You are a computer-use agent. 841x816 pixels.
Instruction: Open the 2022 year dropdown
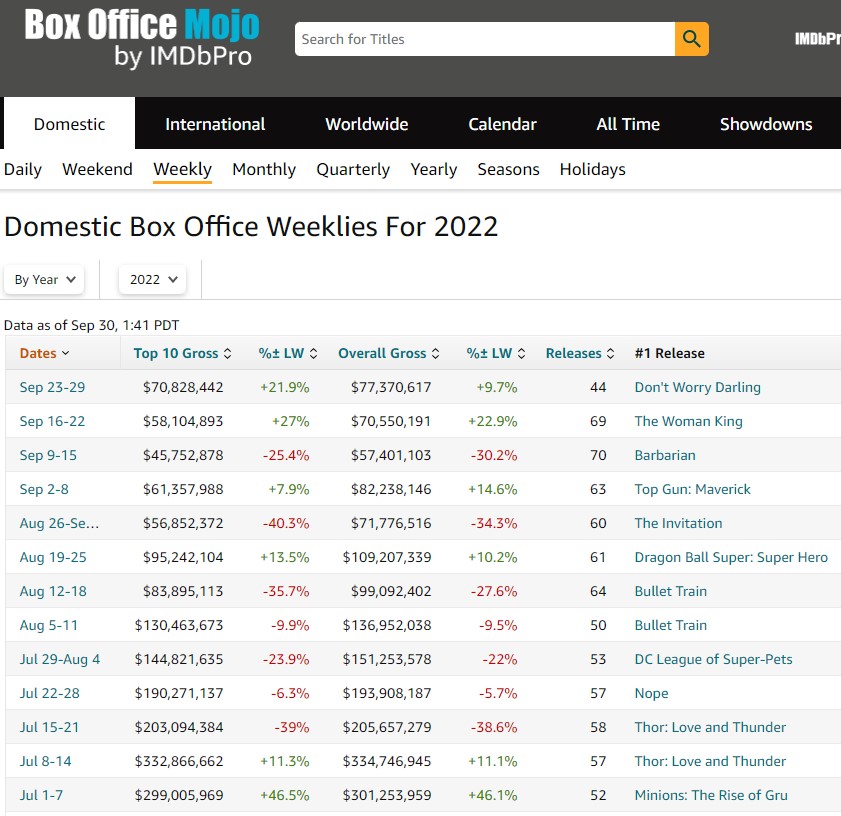click(152, 279)
